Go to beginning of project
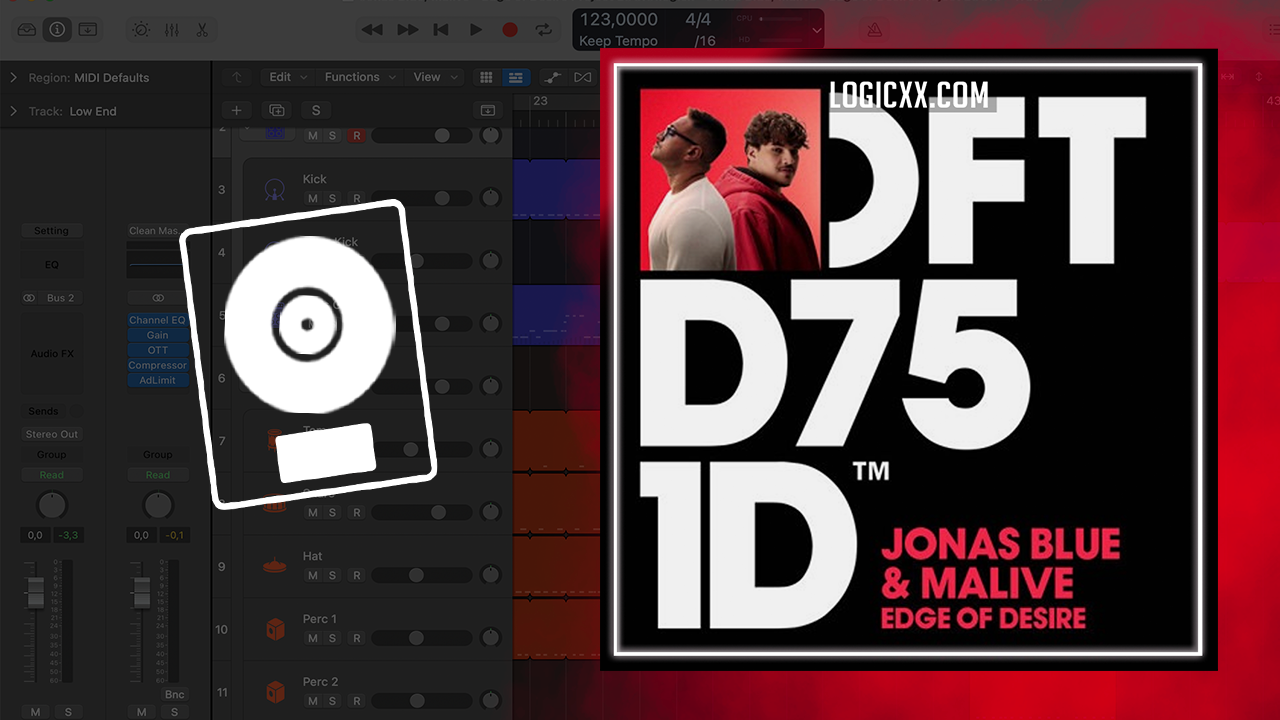Viewport: 1280px width, 720px height. (x=441, y=30)
